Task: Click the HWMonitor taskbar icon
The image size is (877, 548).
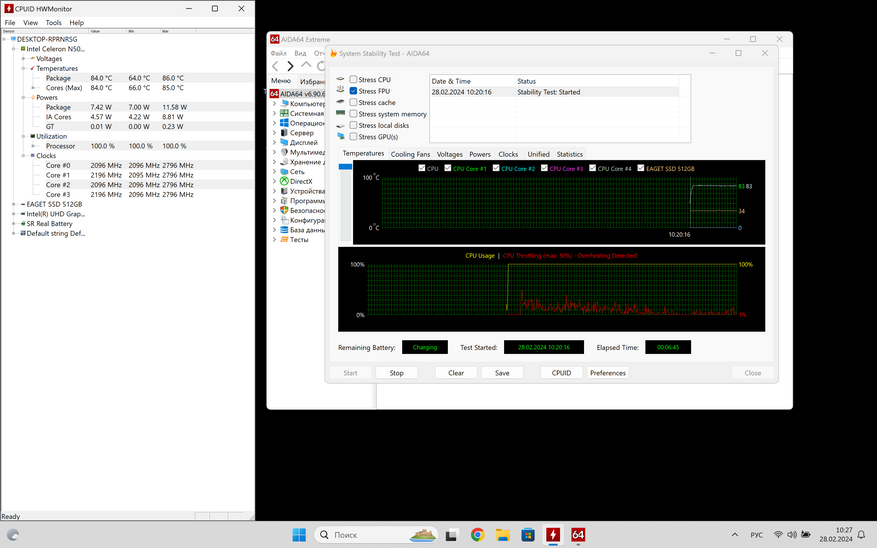Action: pyautogui.click(x=553, y=535)
